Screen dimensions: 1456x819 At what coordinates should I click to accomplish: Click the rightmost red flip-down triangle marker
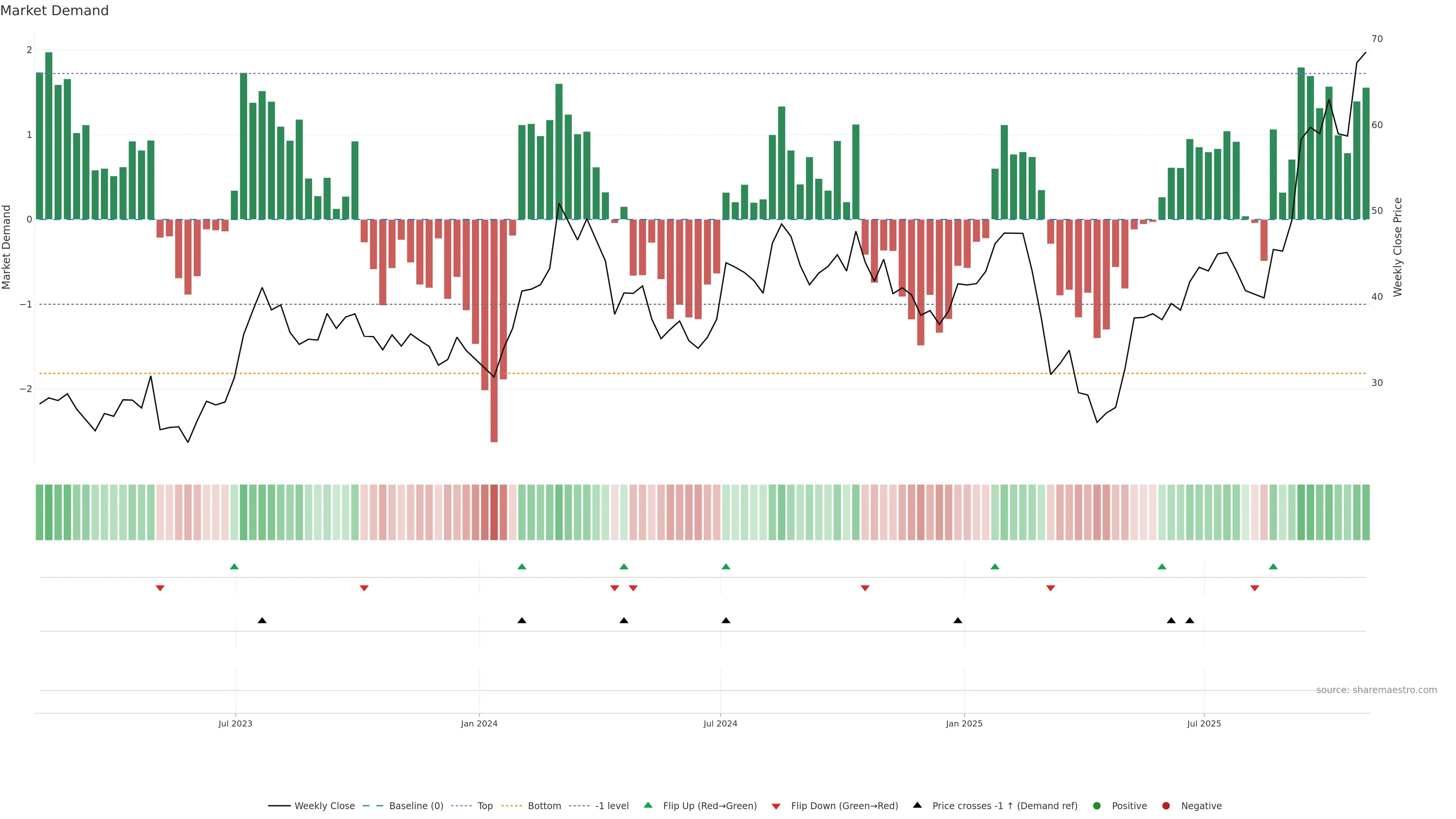[1255, 588]
